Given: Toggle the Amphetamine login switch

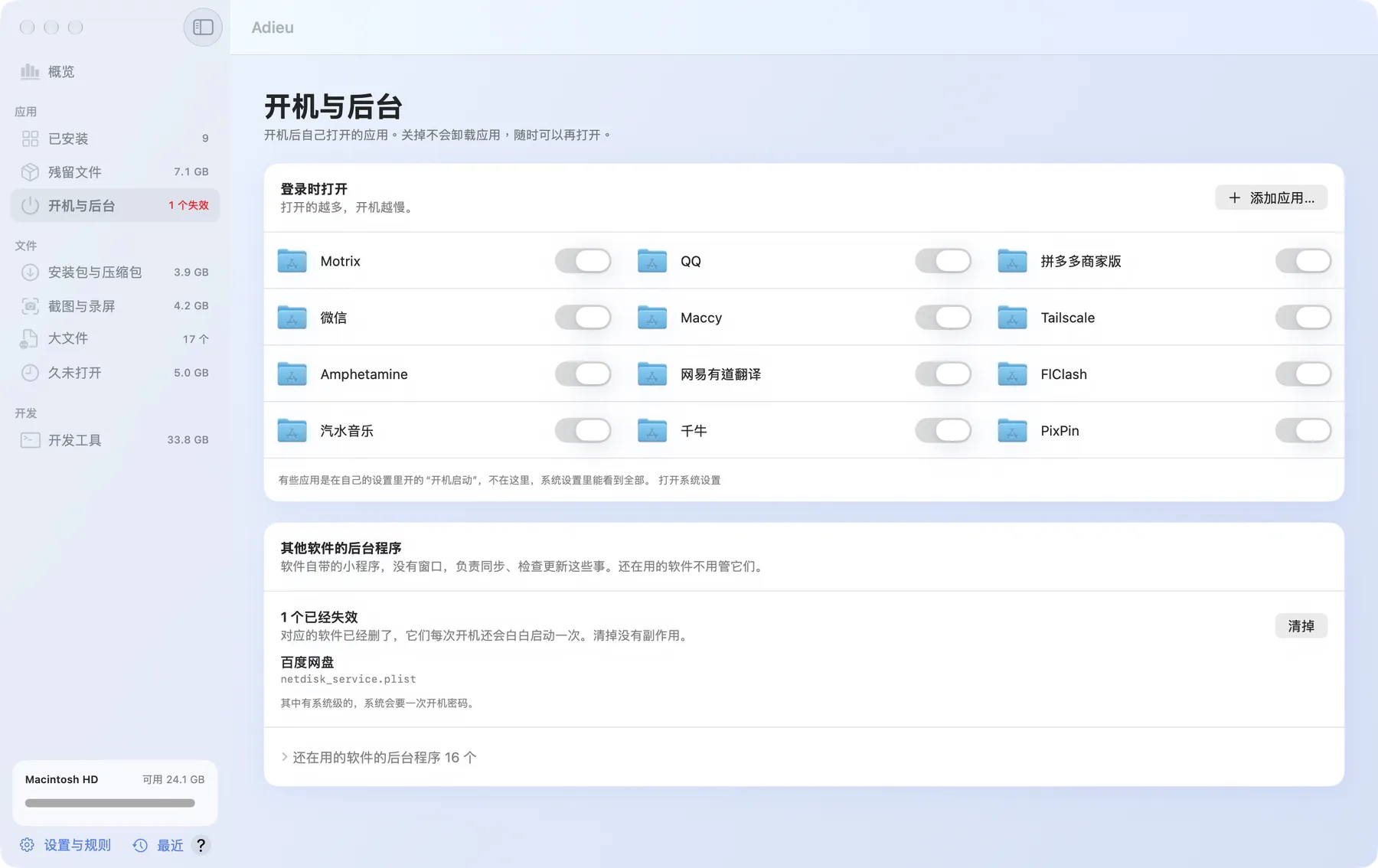Looking at the screenshot, I should point(583,374).
